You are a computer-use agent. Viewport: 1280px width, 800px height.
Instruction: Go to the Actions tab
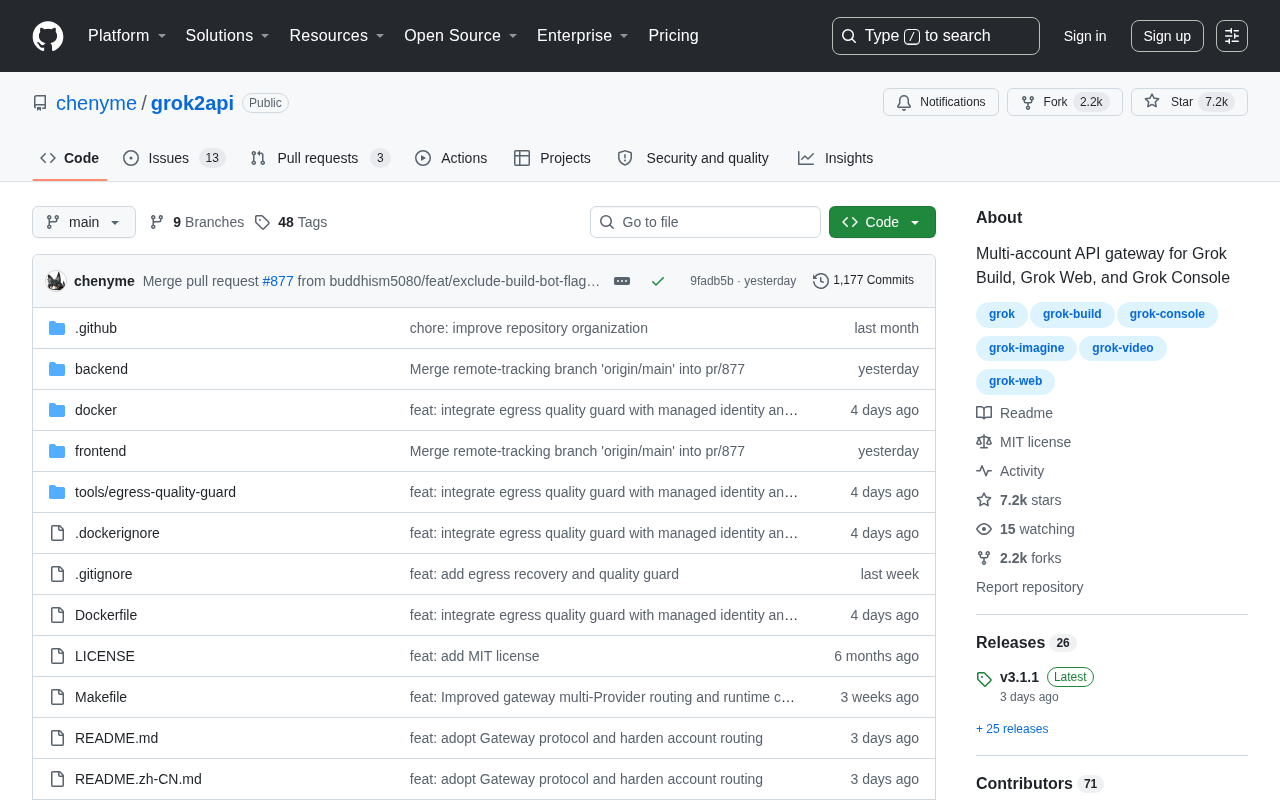pos(451,158)
